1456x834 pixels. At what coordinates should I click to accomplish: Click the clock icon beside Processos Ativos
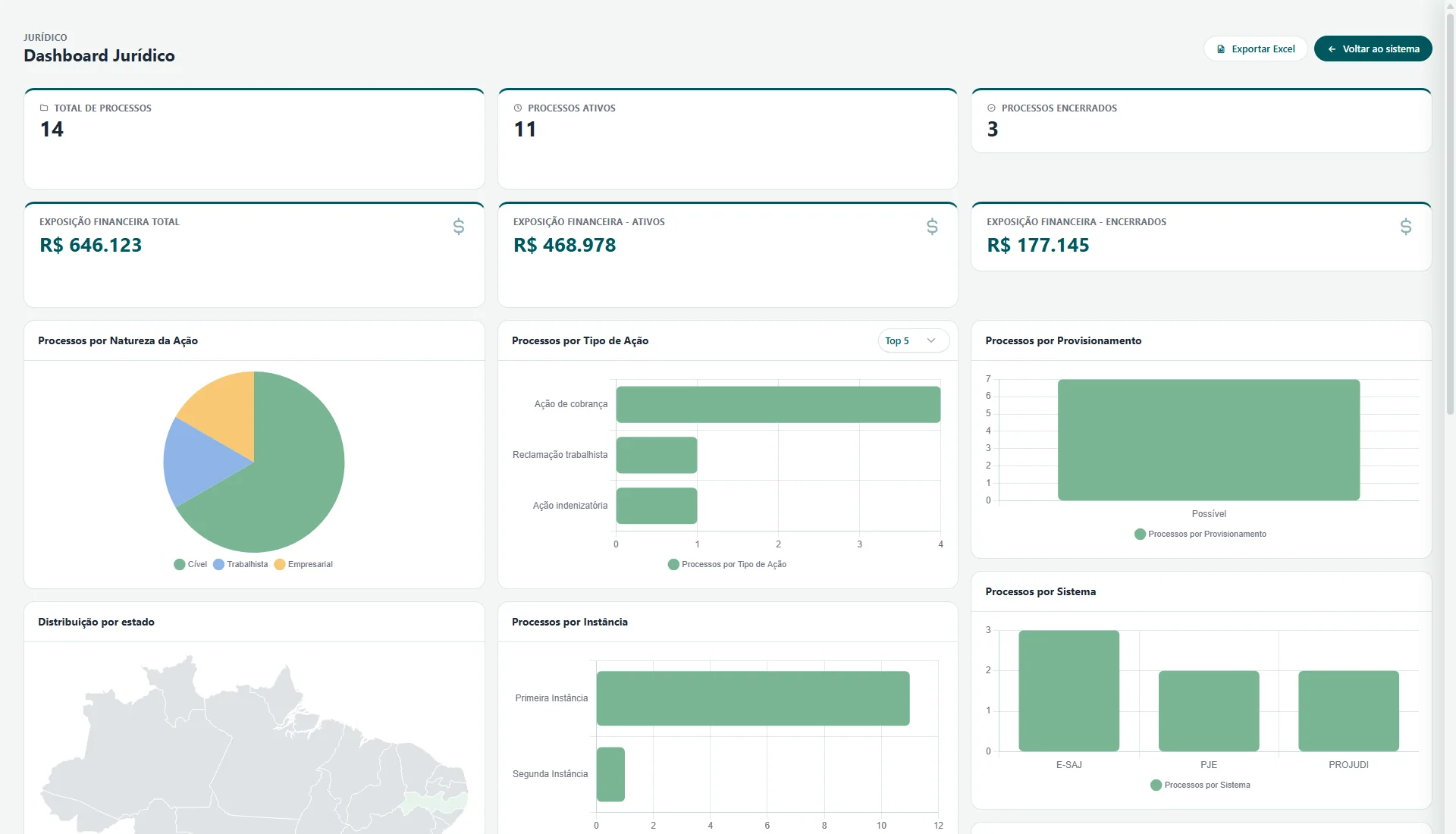tap(518, 108)
